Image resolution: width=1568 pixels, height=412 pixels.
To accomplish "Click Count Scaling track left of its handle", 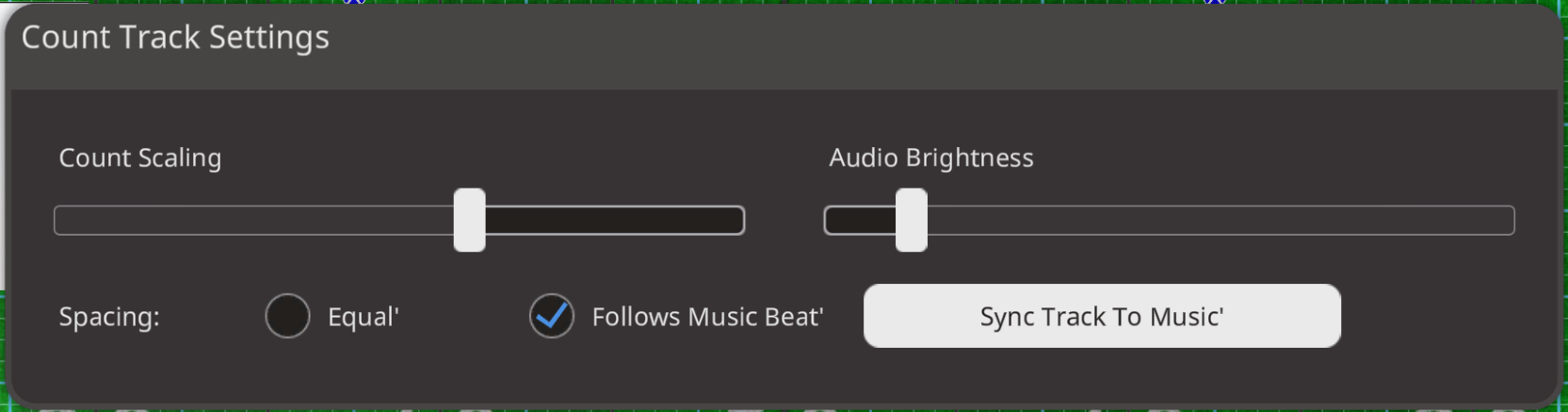I will [x=254, y=221].
